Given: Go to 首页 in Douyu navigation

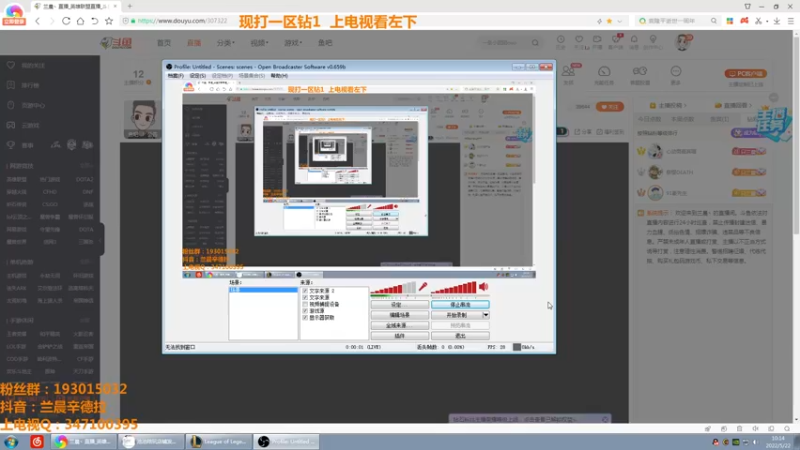Looking at the screenshot, I should click(x=164, y=43).
